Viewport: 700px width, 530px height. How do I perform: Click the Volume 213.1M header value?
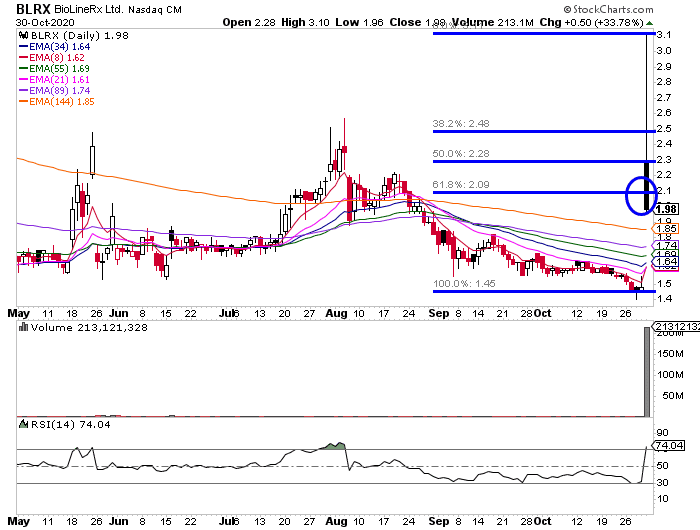[x=493, y=22]
